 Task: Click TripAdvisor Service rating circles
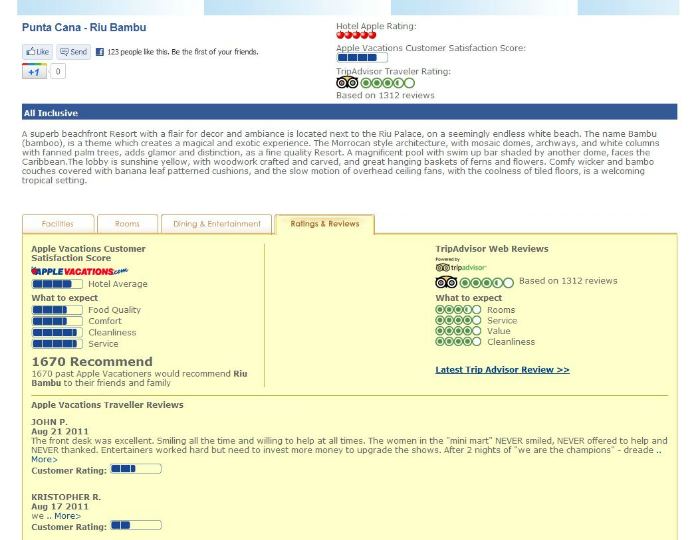pyautogui.click(x=458, y=320)
